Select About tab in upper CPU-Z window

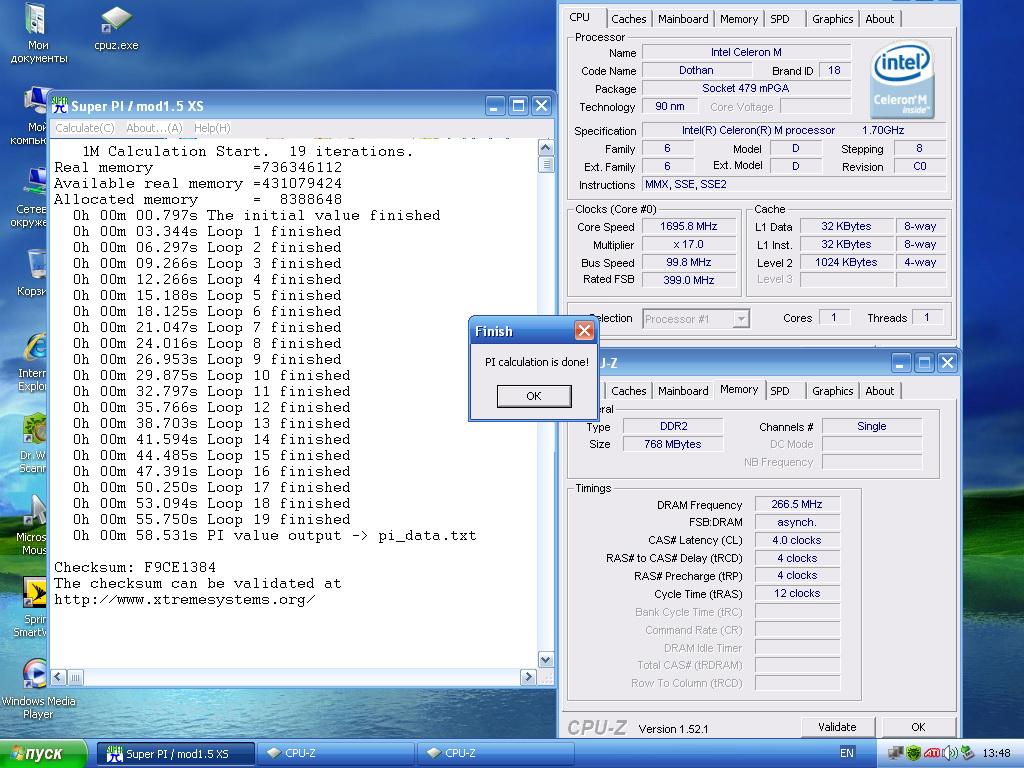click(x=880, y=19)
